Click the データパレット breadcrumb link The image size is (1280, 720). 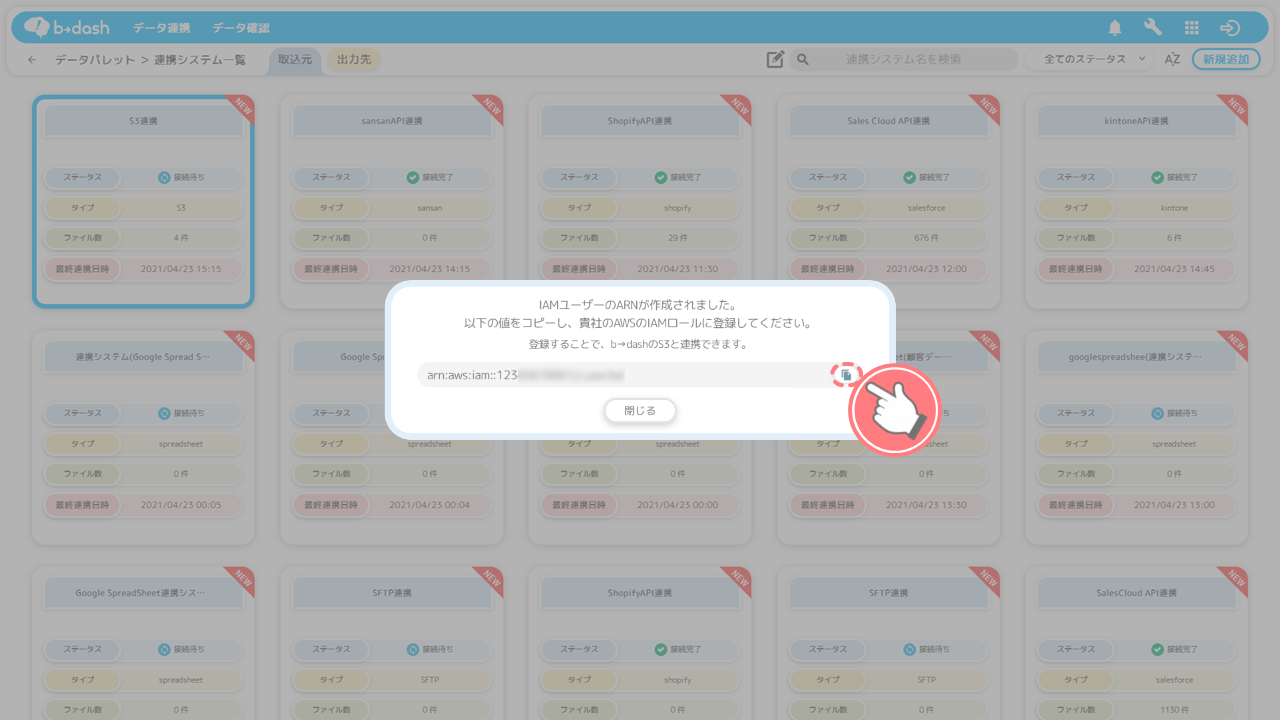point(95,60)
